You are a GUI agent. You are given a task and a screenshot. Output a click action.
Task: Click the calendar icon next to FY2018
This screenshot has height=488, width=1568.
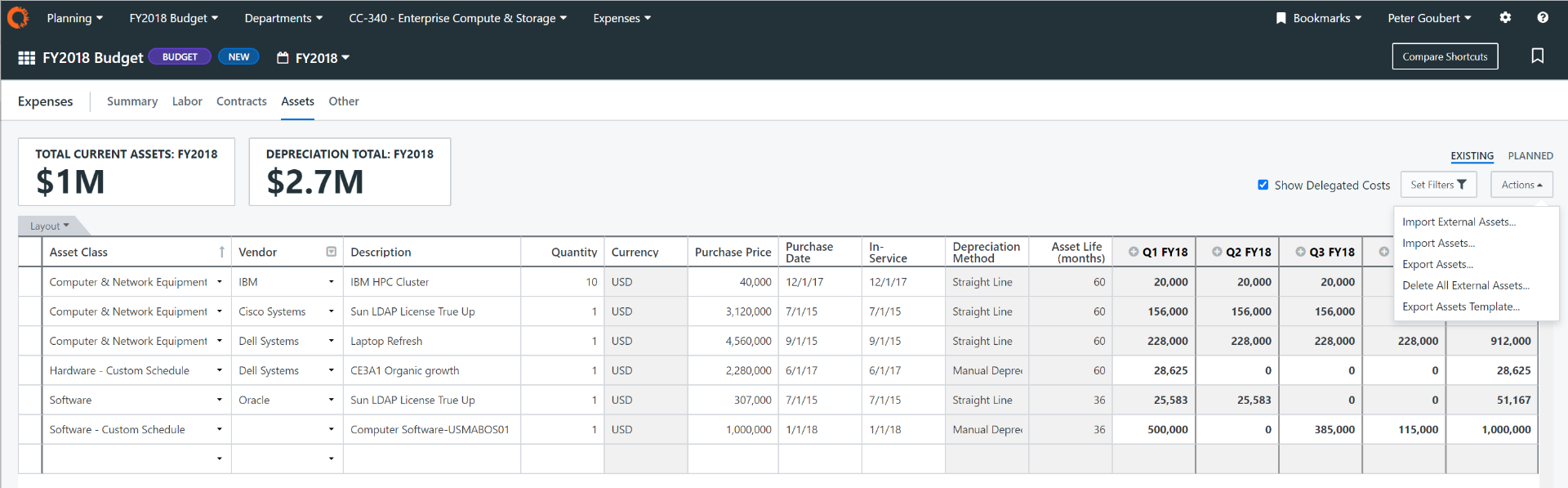tap(283, 58)
